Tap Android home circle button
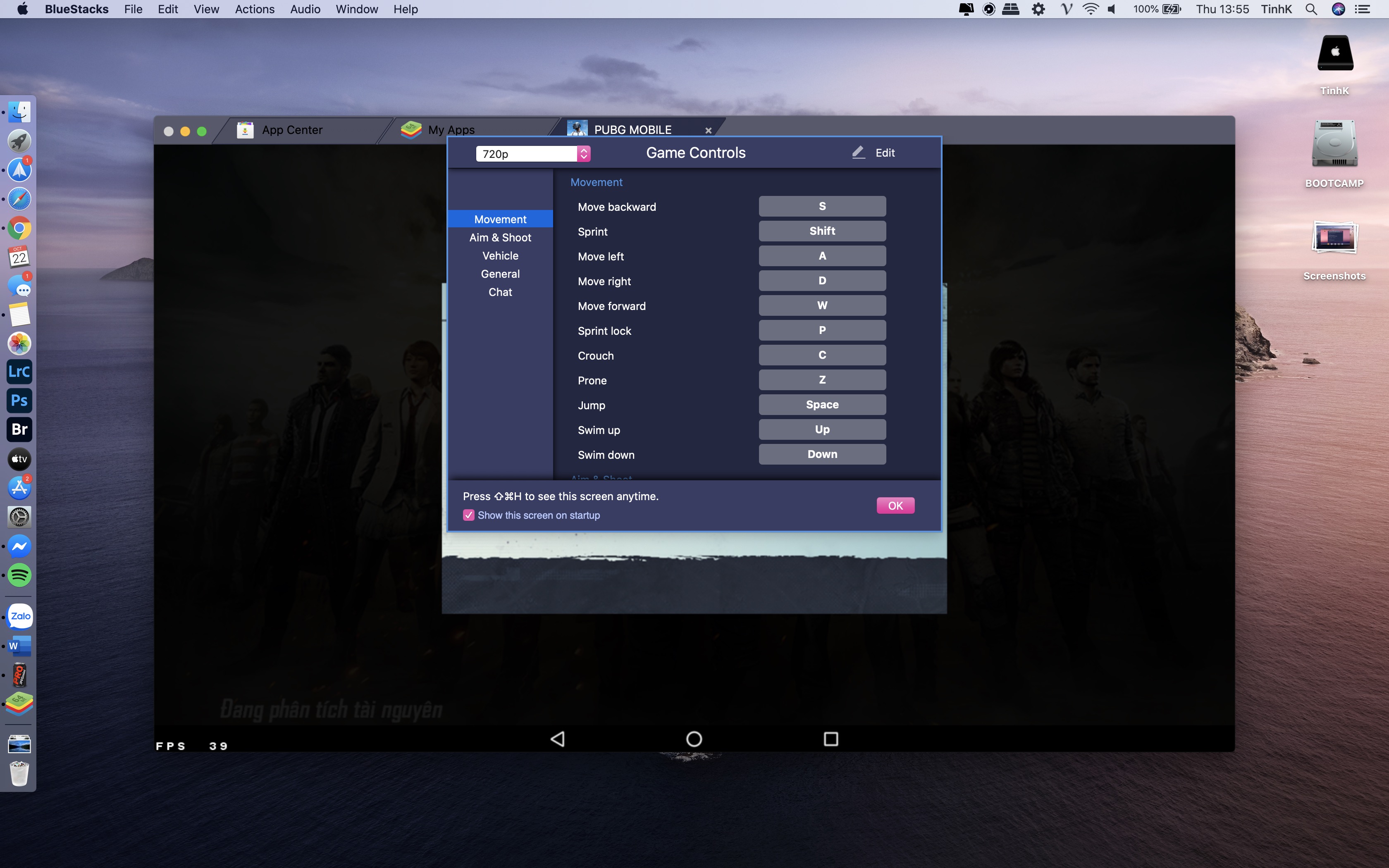This screenshot has height=868, width=1389. point(694,739)
